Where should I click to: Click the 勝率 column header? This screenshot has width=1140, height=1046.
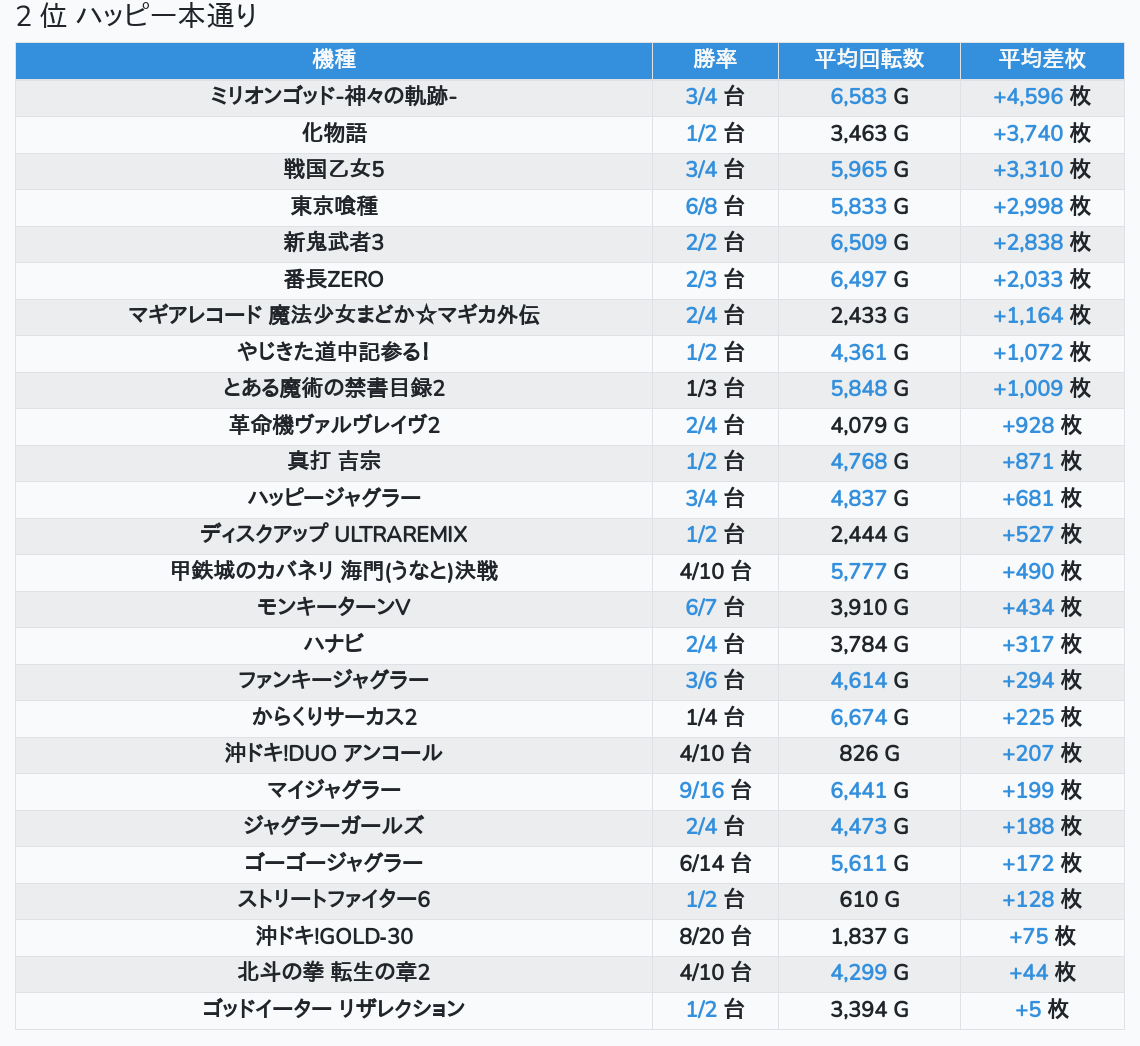coord(715,60)
